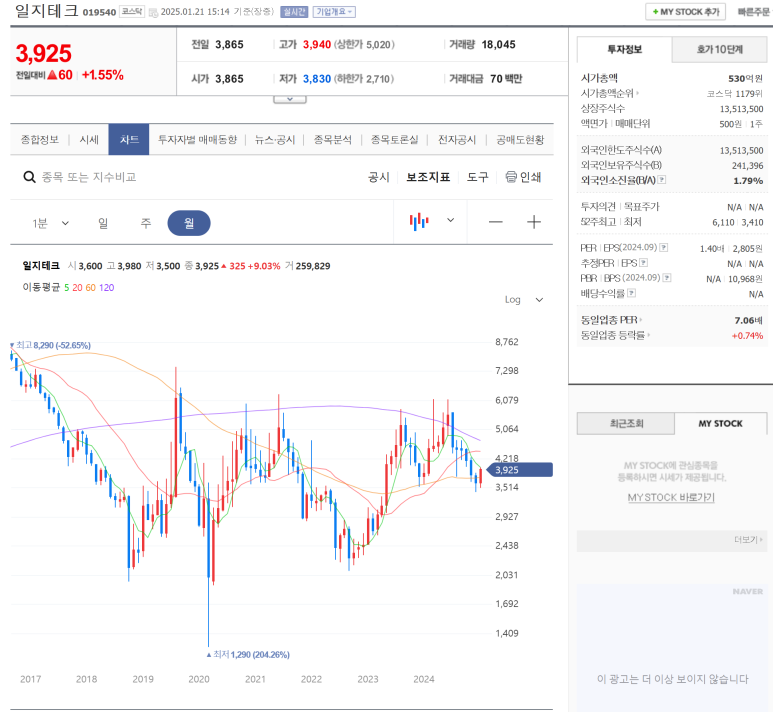The width and height of the screenshot is (773, 712).
Task: Click the 종목 또는 지수비교 search field
Action: 89,177
